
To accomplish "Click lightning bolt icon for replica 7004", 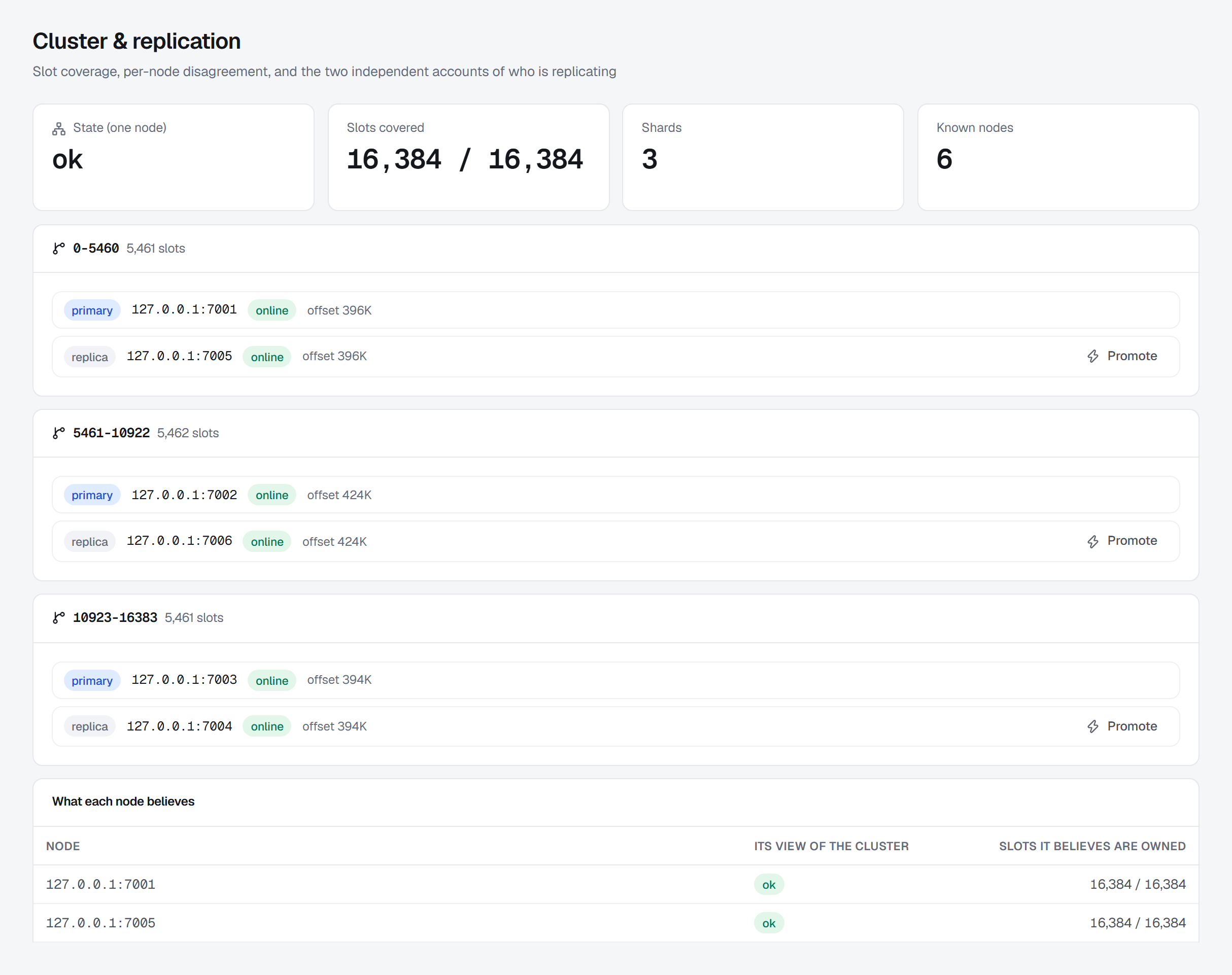I will (x=1092, y=726).
